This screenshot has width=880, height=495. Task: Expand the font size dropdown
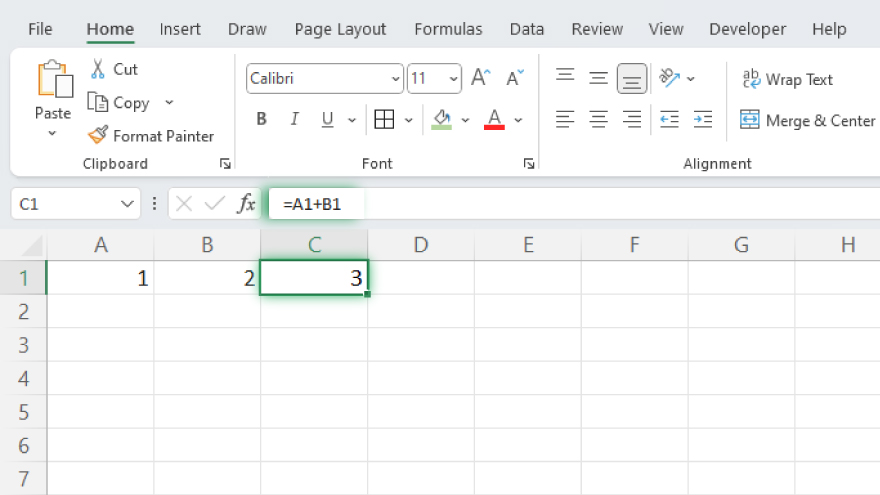click(x=453, y=78)
